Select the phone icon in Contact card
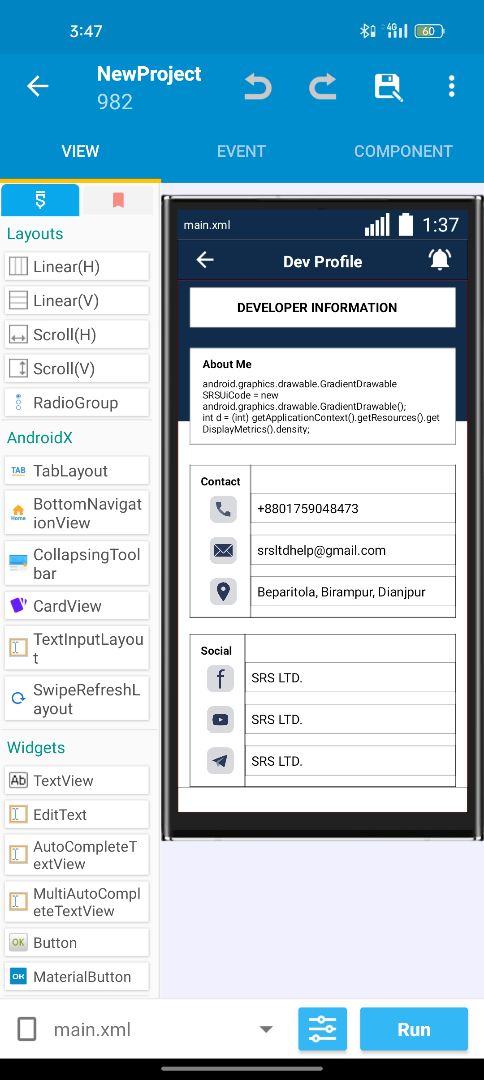Screen dimensions: 484x1080 (x=223, y=509)
